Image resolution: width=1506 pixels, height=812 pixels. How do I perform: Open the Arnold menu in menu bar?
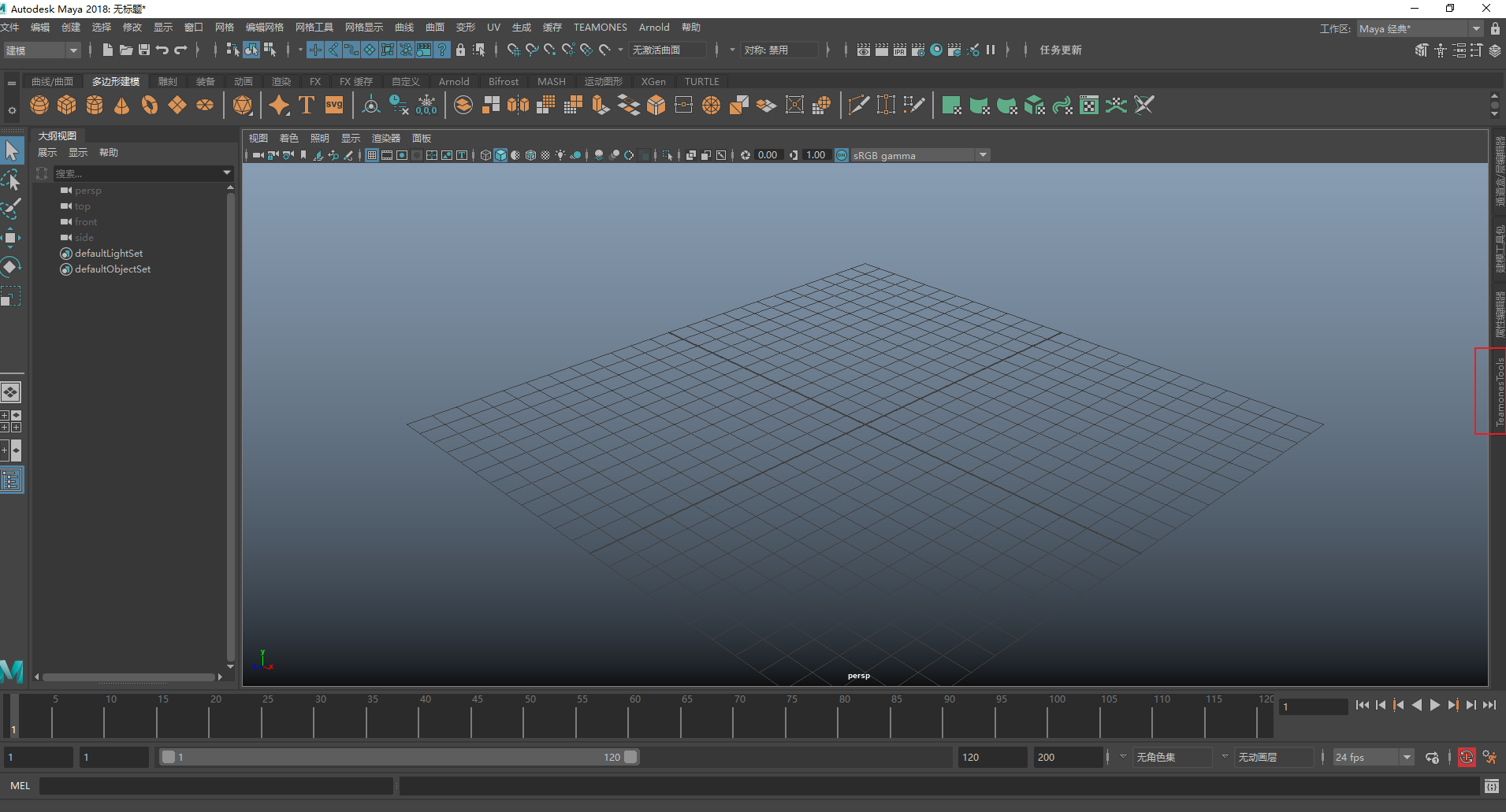point(653,28)
